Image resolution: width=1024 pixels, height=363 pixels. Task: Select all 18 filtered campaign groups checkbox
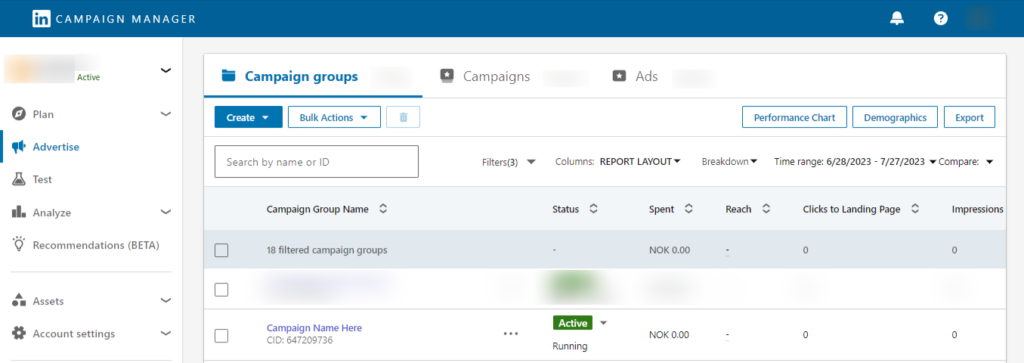[221, 250]
